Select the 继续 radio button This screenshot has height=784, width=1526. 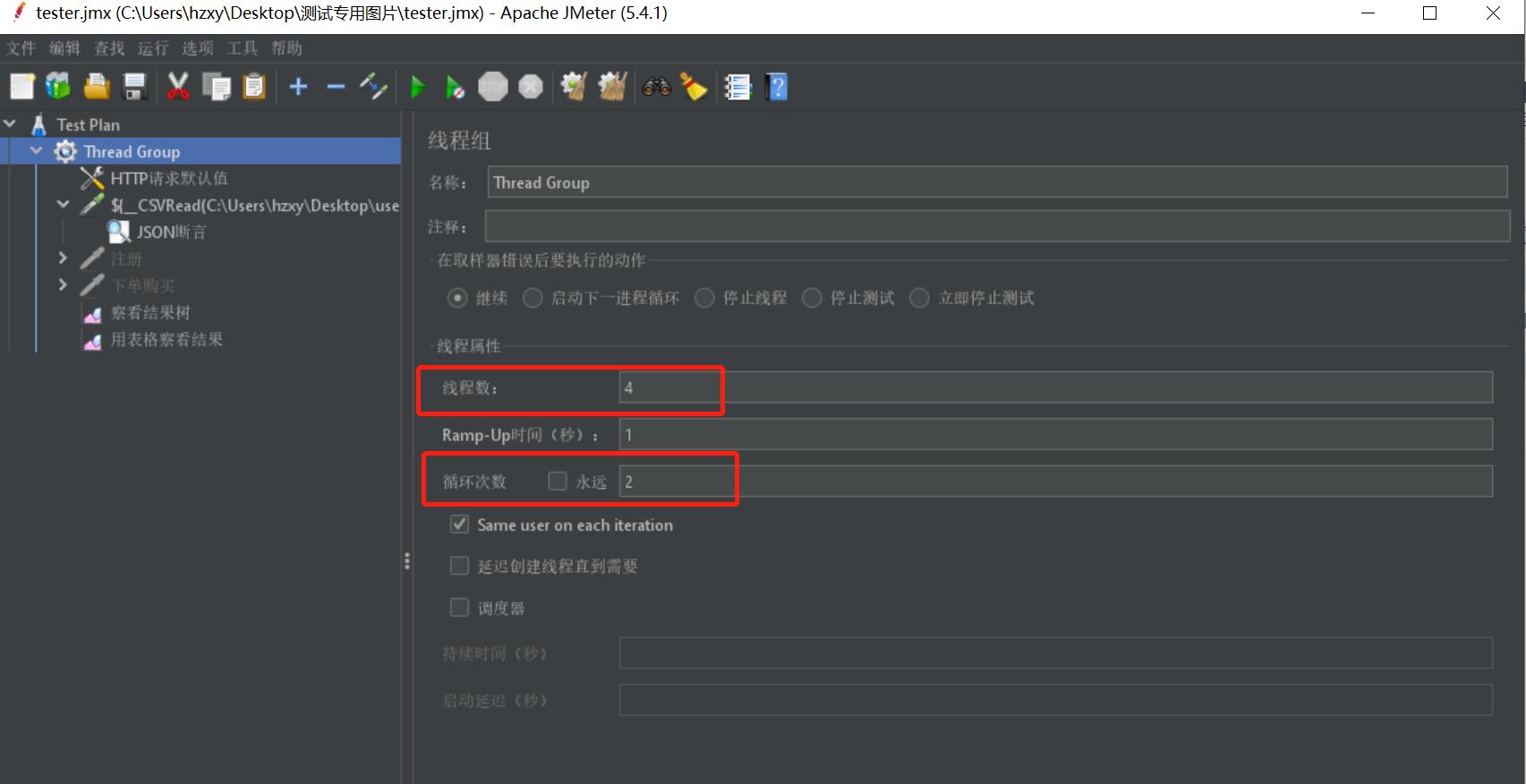pos(457,298)
